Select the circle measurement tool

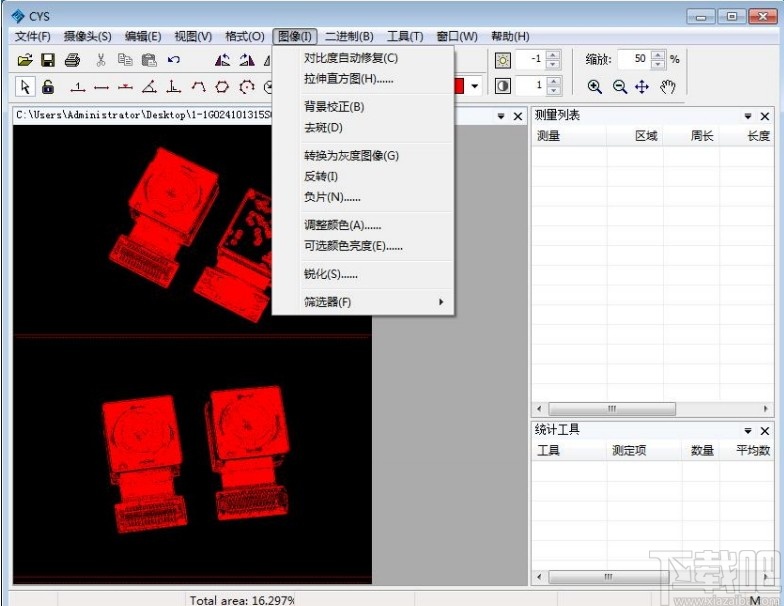(x=246, y=87)
